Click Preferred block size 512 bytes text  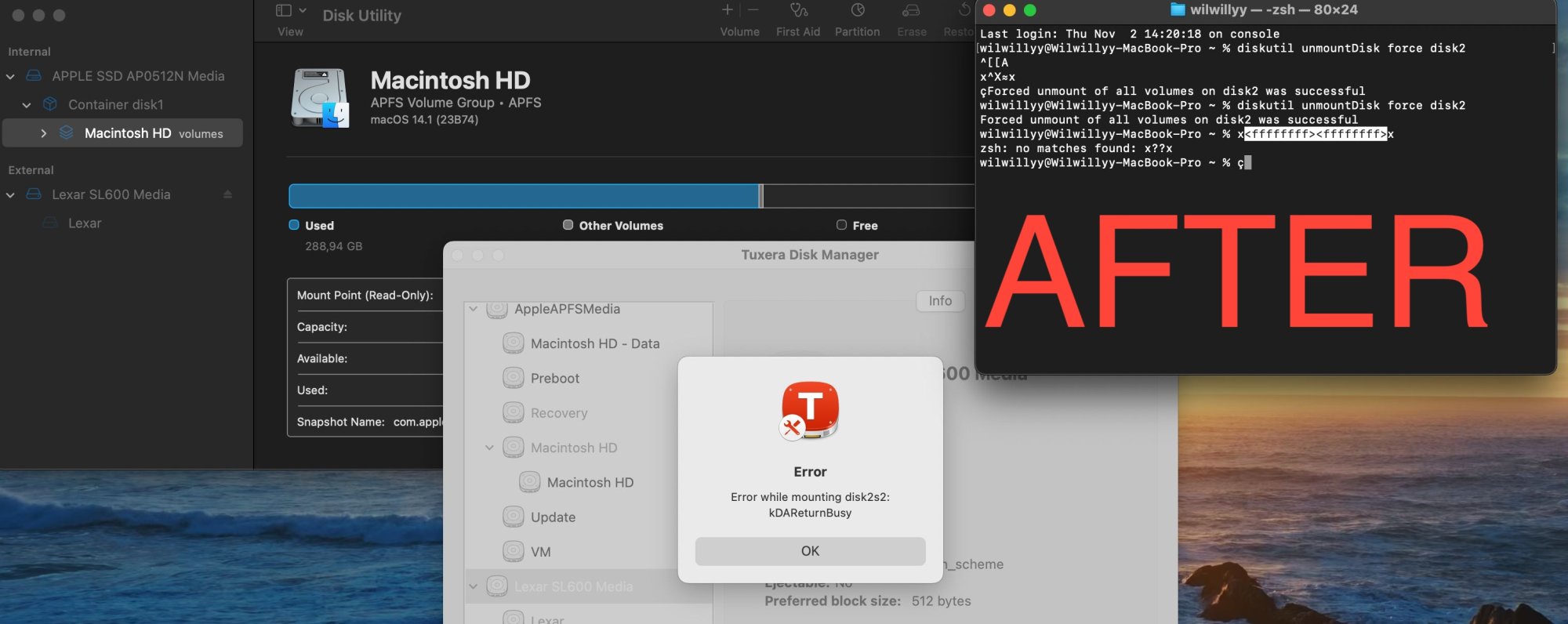pyautogui.click(x=867, y=601)
